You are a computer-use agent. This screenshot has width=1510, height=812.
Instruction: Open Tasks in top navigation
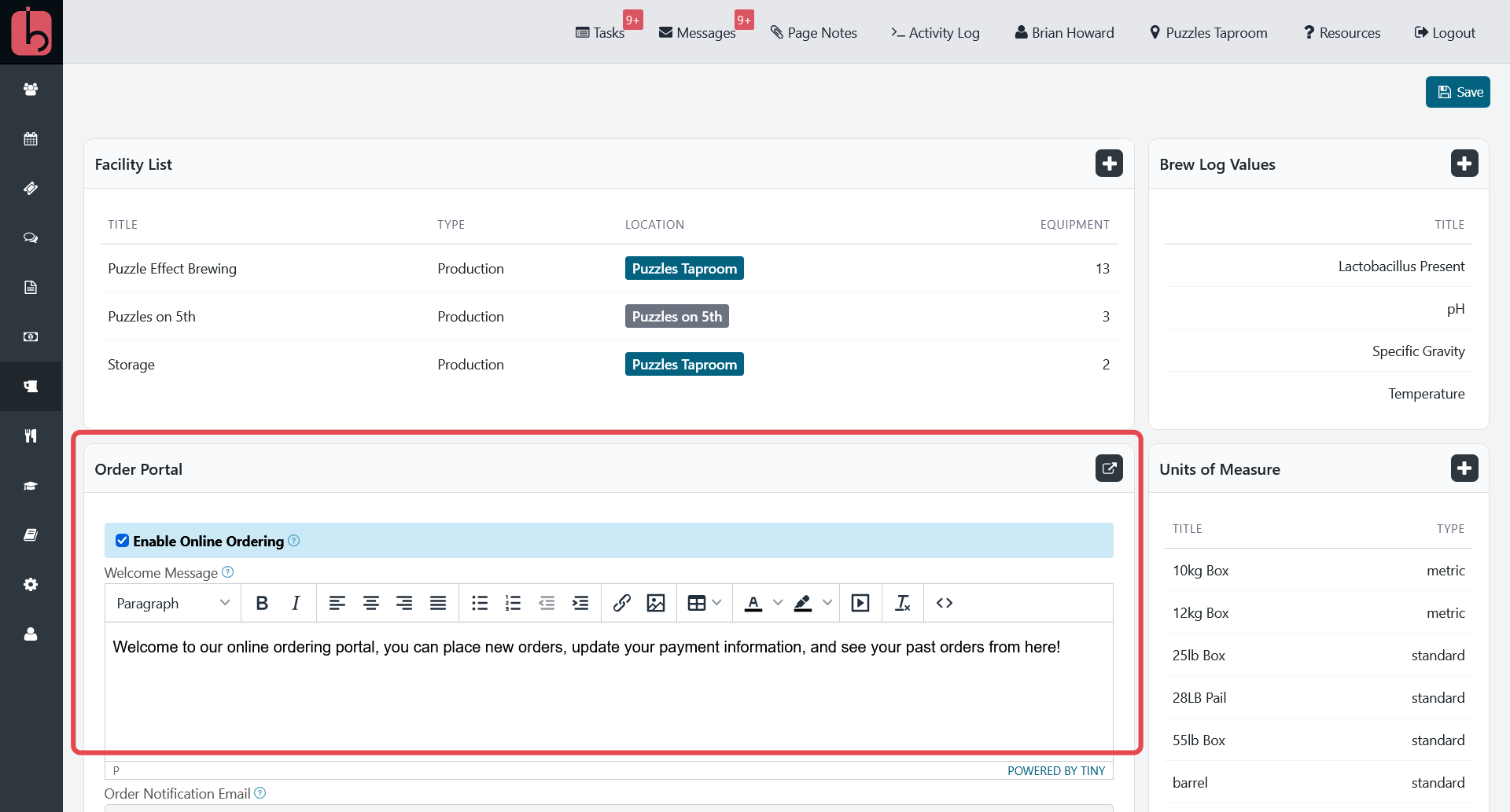(x=600, y=32)
